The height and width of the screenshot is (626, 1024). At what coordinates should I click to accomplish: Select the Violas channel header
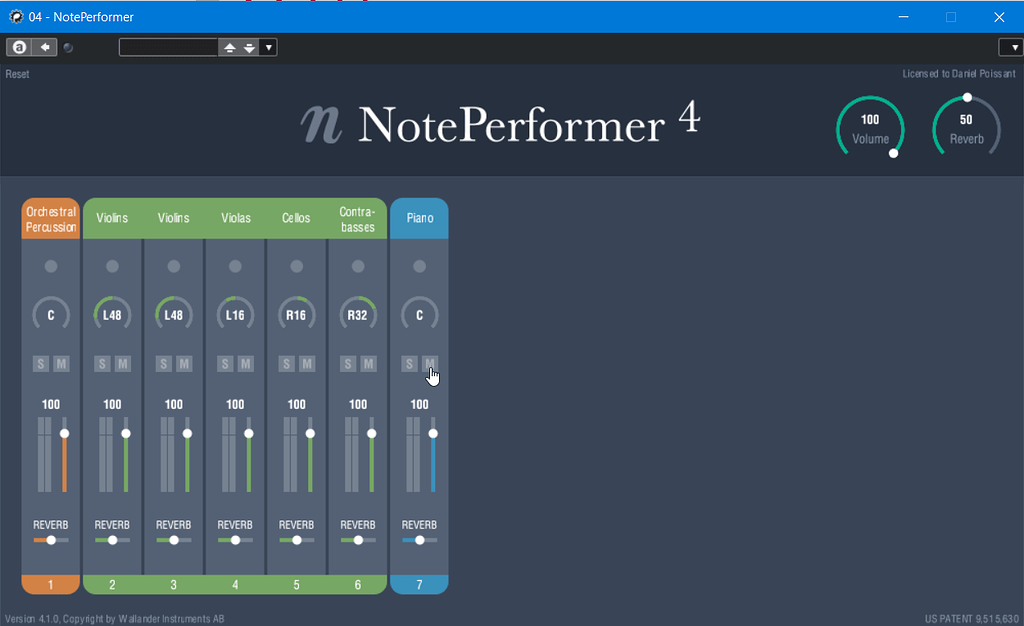pos(235,218)
